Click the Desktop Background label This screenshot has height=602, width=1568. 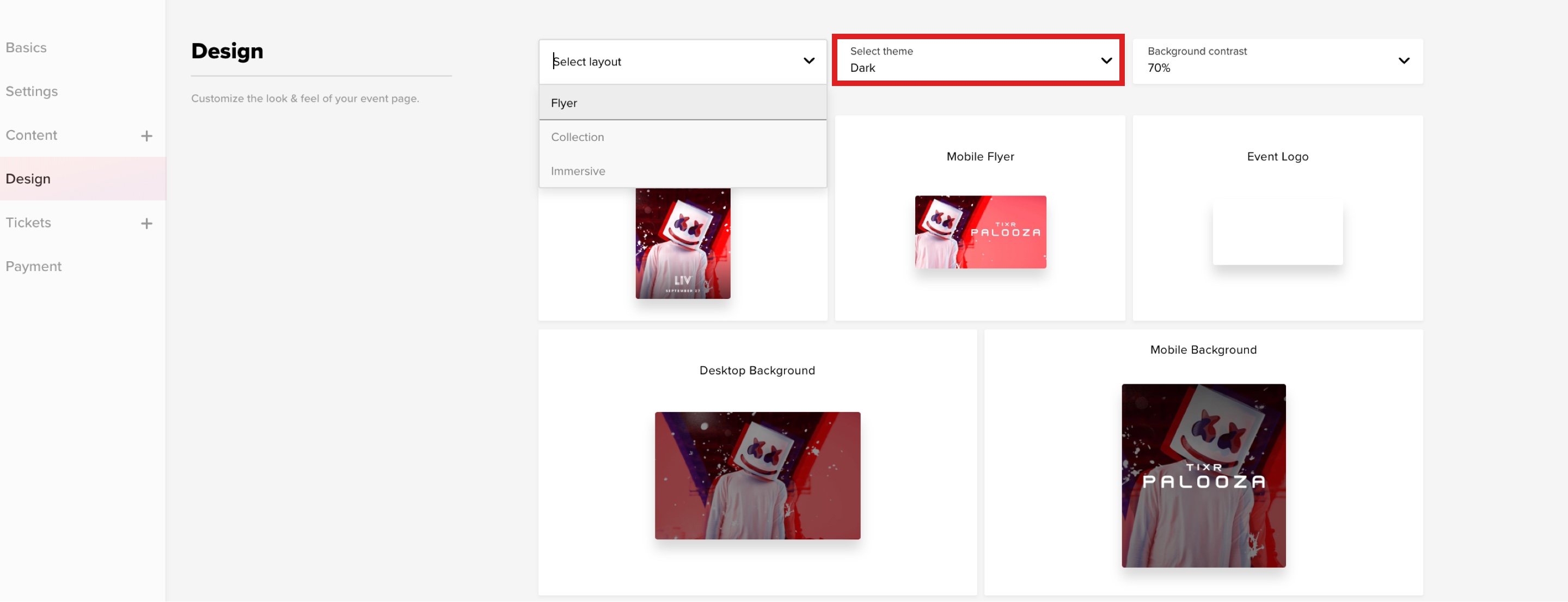(757, 371)
